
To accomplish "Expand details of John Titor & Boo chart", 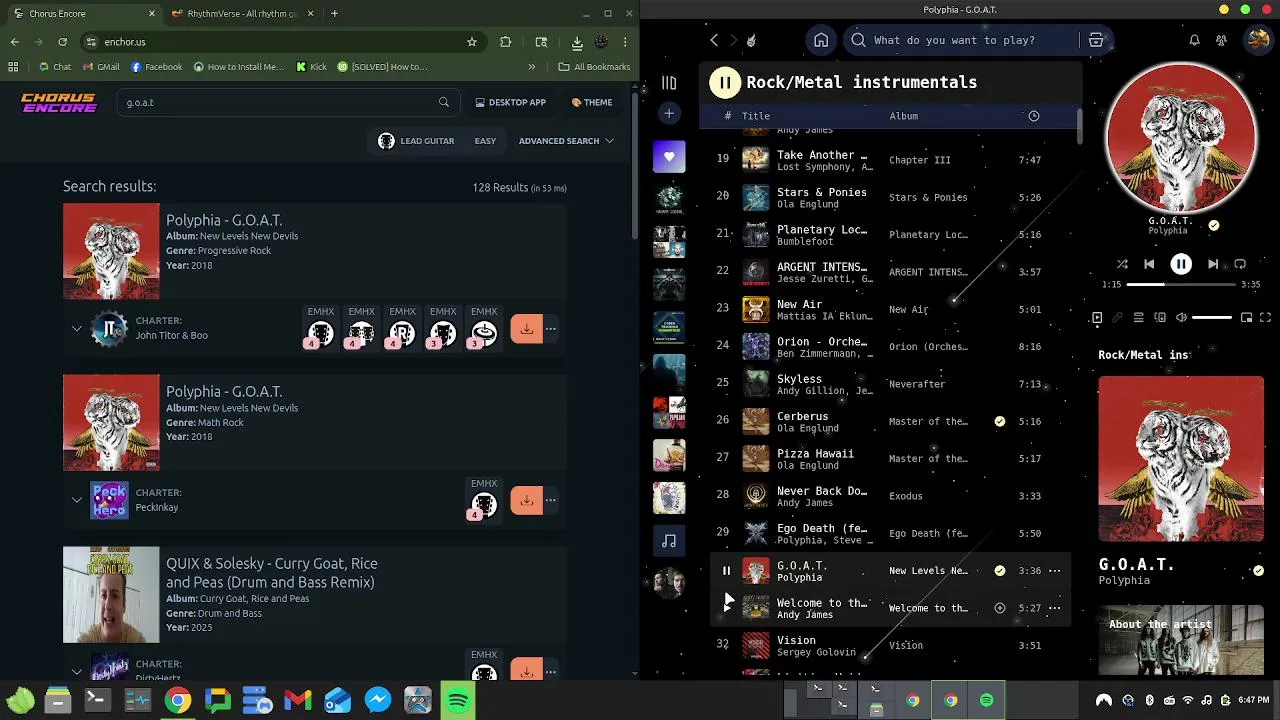I will pyautogui.click(x=77, y=328).
